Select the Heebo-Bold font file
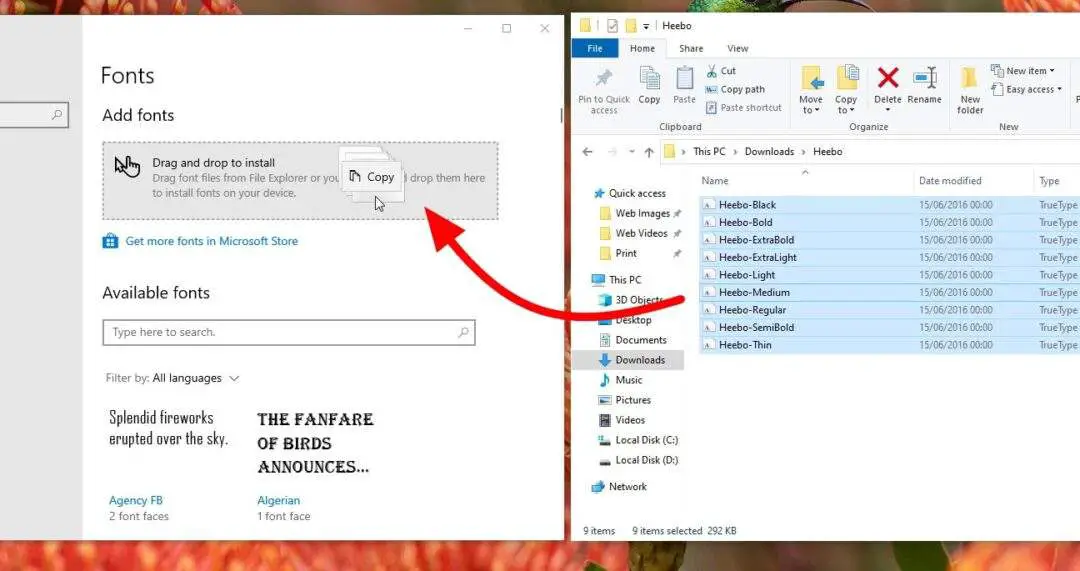The image size is (1080, 571). pyautogui.click(x=745, y=222)
